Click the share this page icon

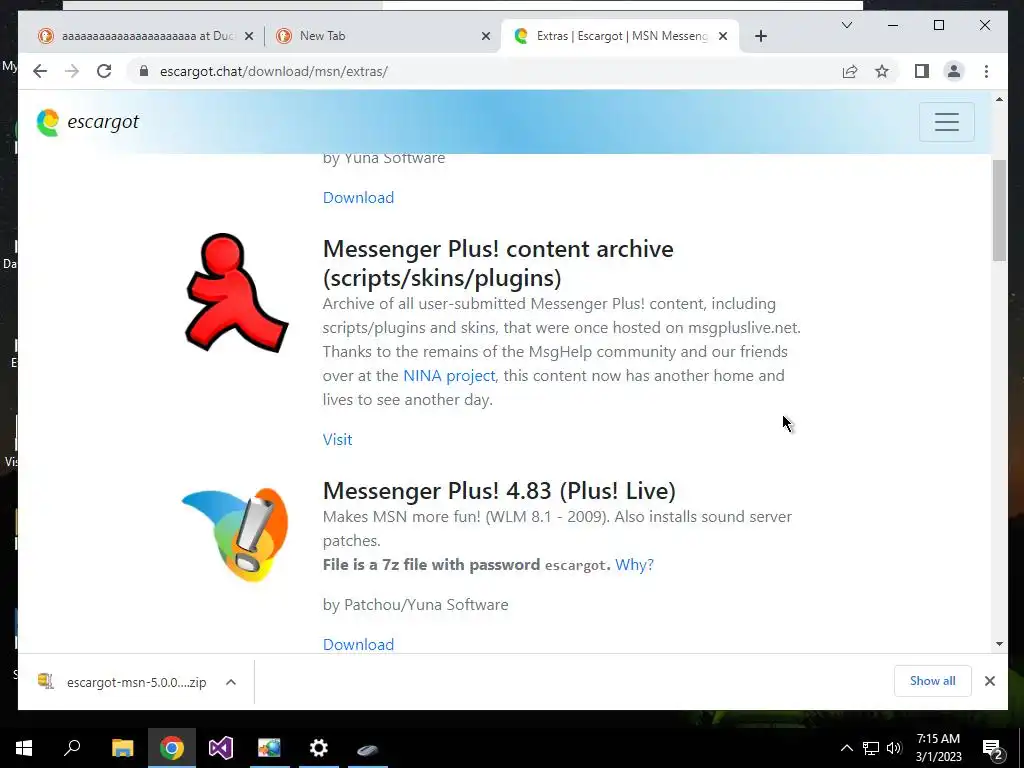[x=850, y=71]
